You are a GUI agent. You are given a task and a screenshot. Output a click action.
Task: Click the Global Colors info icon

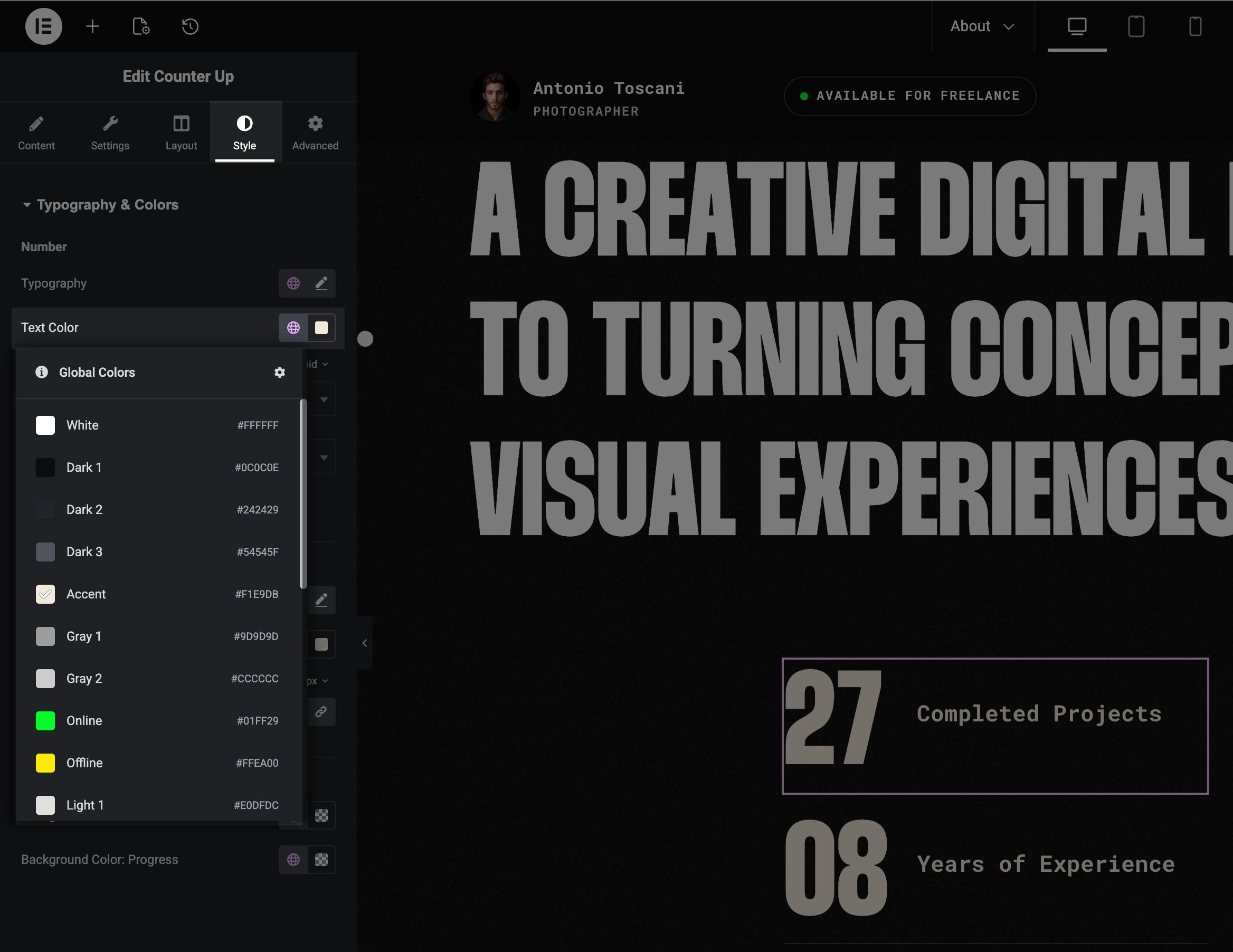tap(42, 373)
